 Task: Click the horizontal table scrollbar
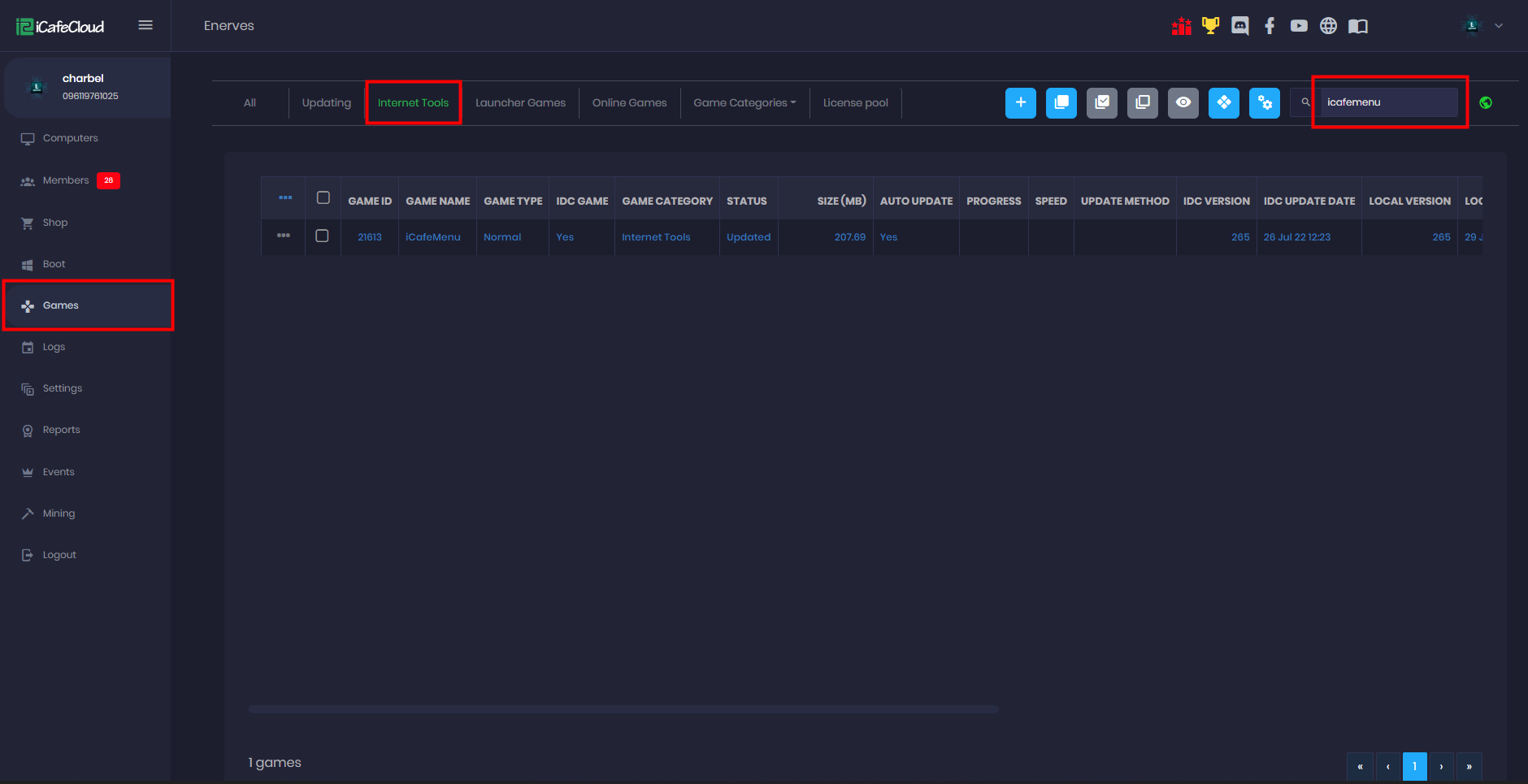click(x=623, y=709)
